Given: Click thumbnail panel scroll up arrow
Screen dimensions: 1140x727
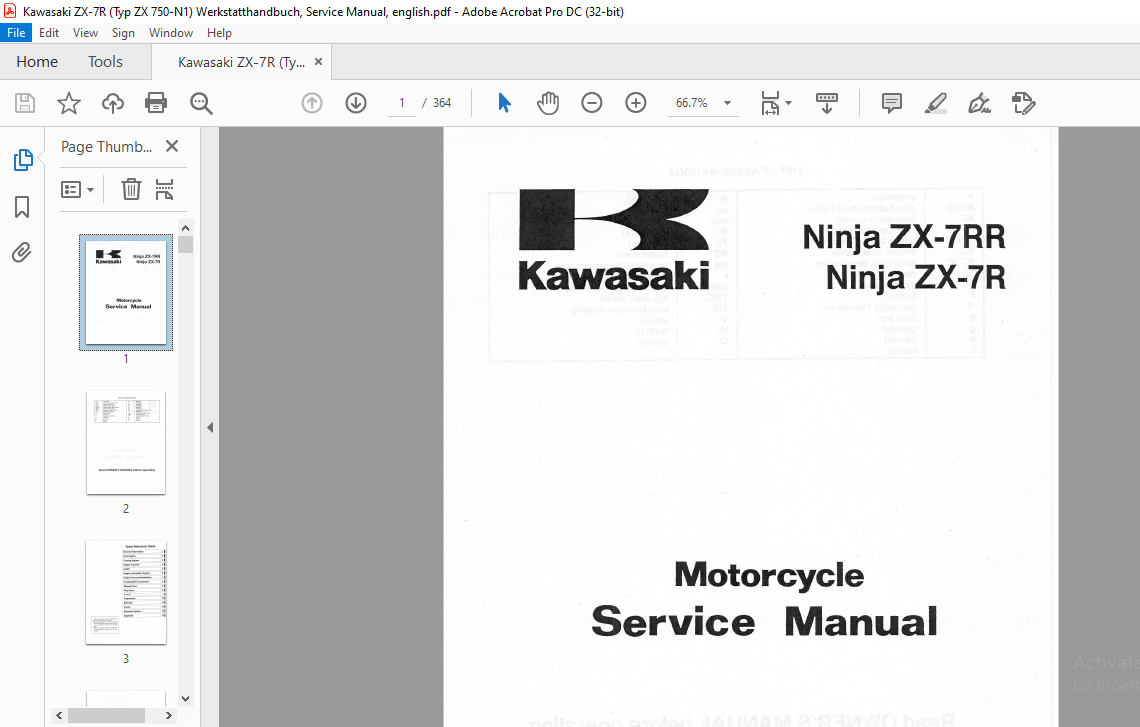Looking at the screenshot, I should 185,228.
